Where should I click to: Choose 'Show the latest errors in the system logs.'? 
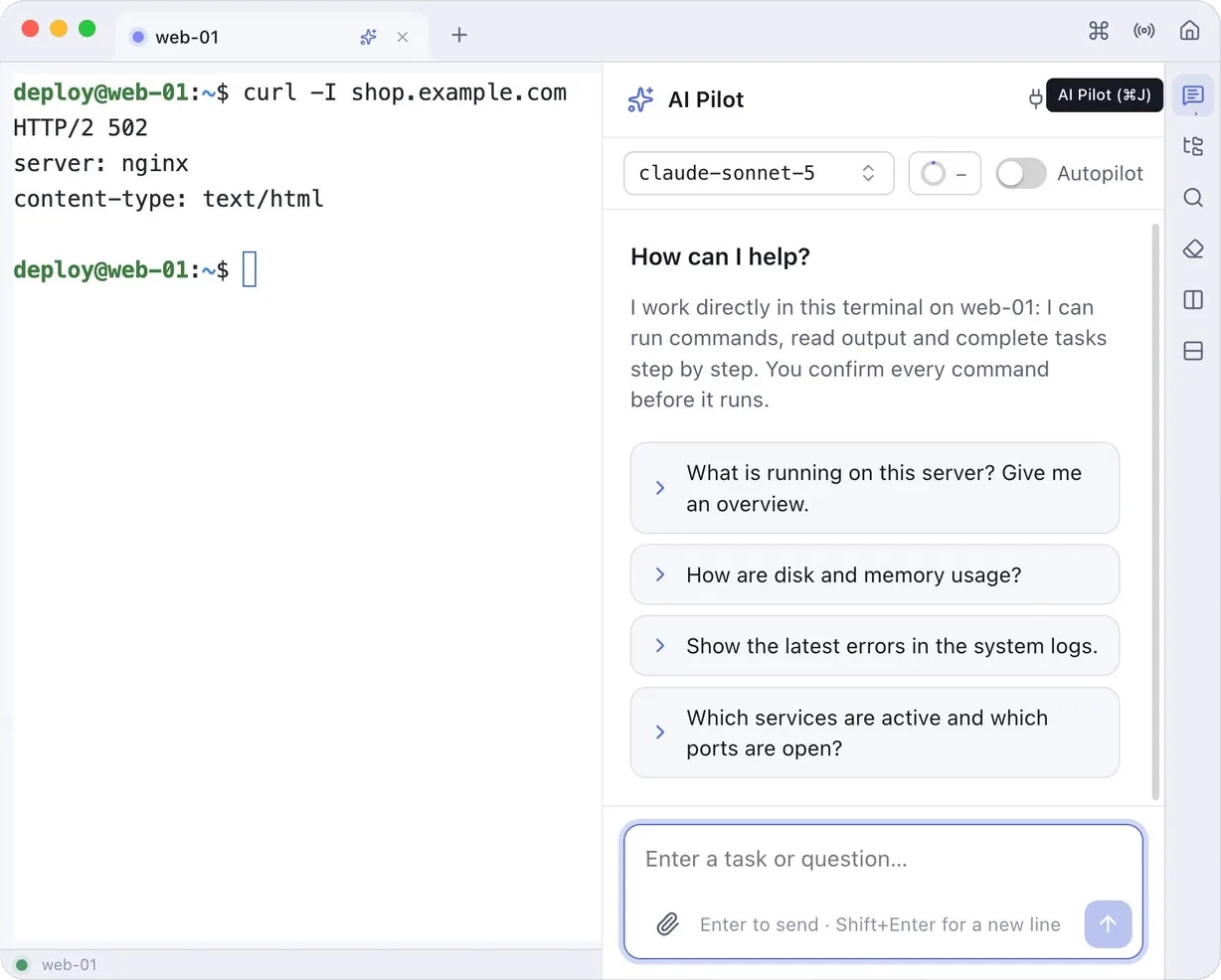pyautogui.click(x=875, y=646)
